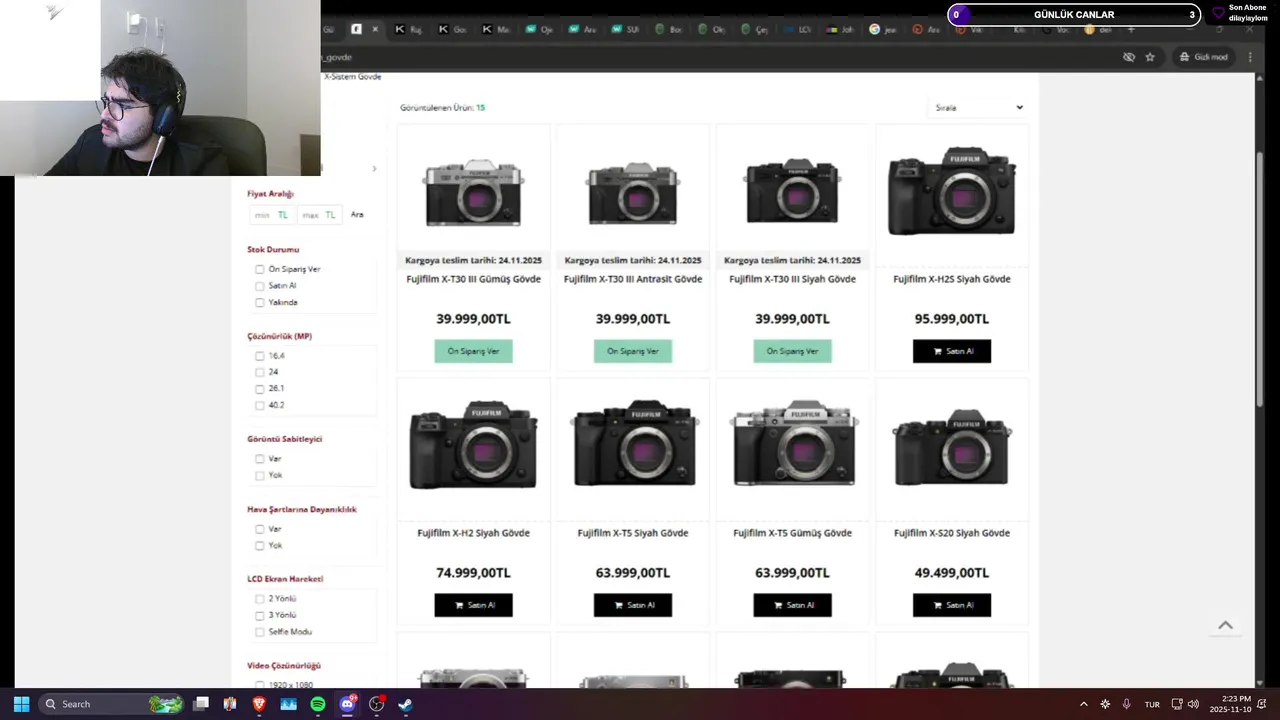Check the Ön Sipariş Ver stock filter
The image size is (1280, 720).
260,269
